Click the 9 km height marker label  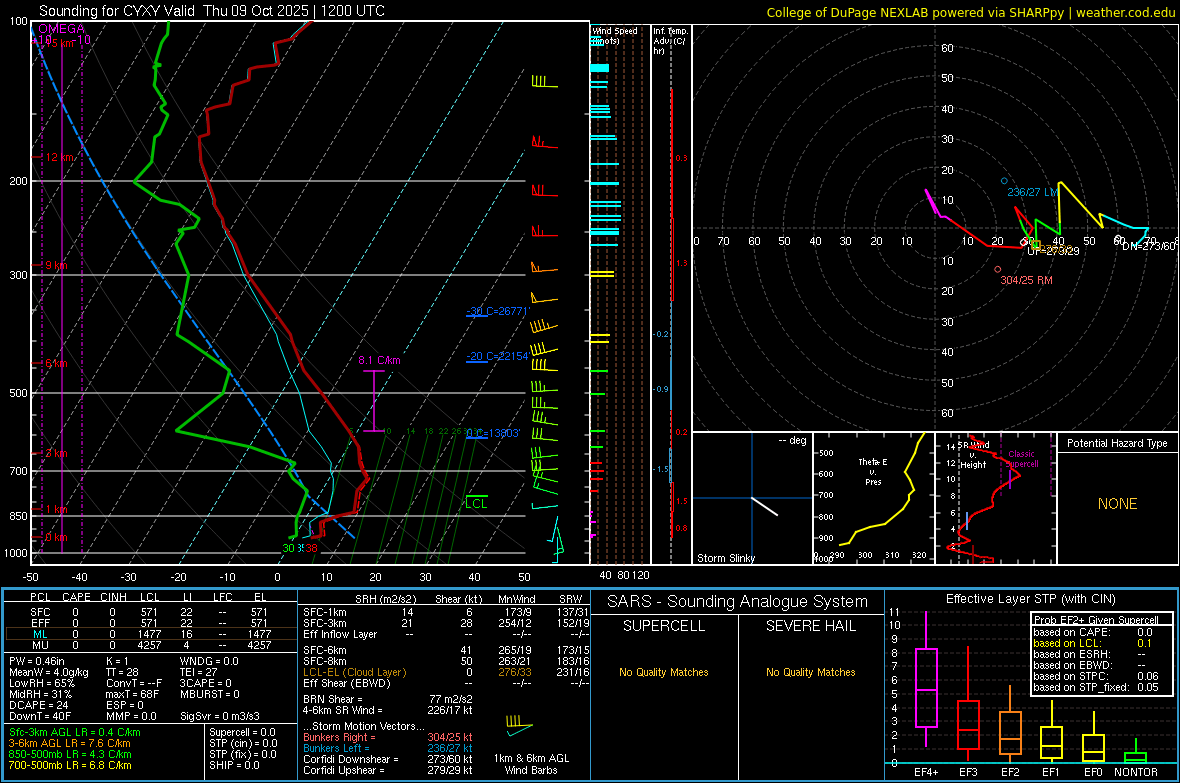56,265
